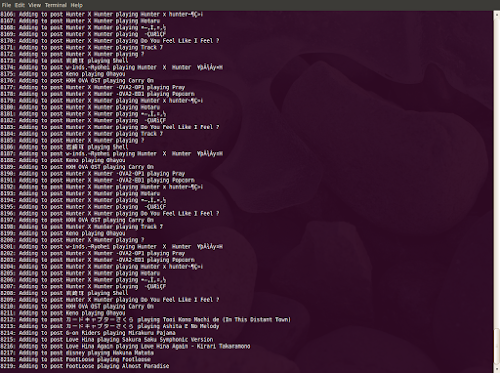Click line 8218 'FootLoose playing Footloose'
This screenshot has height=373, width=500.
[108, 359]
